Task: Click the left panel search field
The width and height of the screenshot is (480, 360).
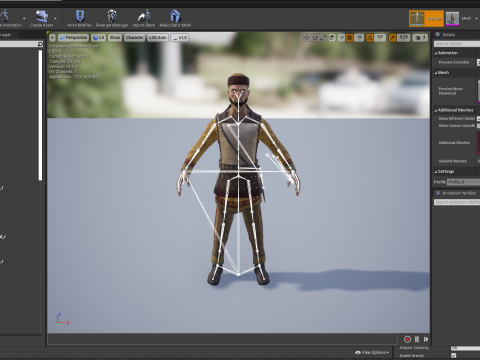Action: point(19,44)
